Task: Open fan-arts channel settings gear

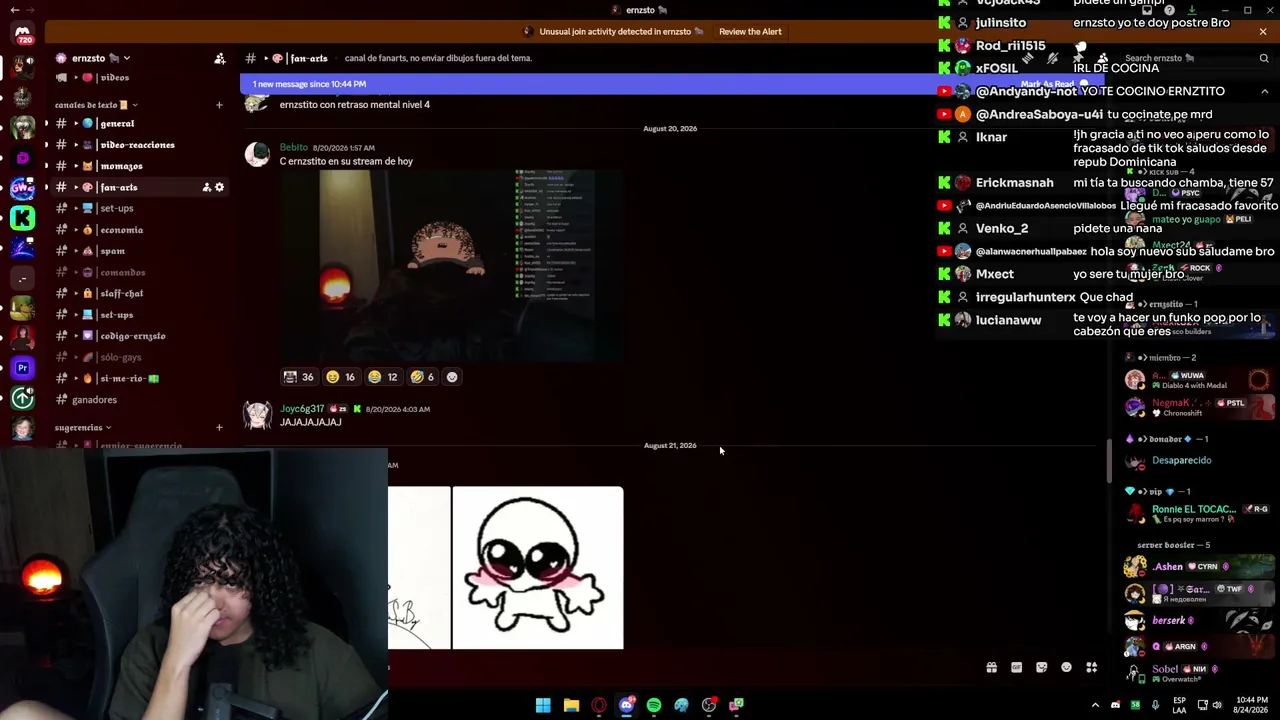Action: click(x=220, y=187)
